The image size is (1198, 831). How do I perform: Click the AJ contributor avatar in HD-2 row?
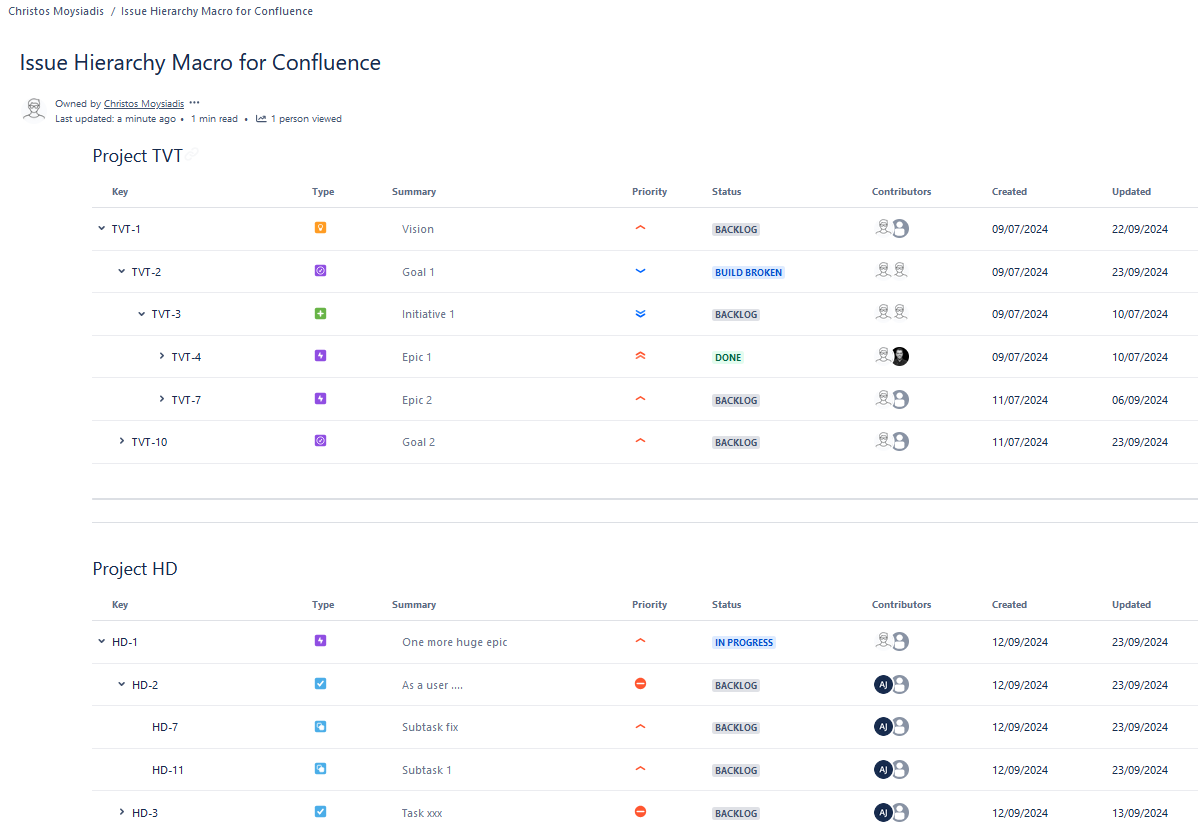coord(882,684)
